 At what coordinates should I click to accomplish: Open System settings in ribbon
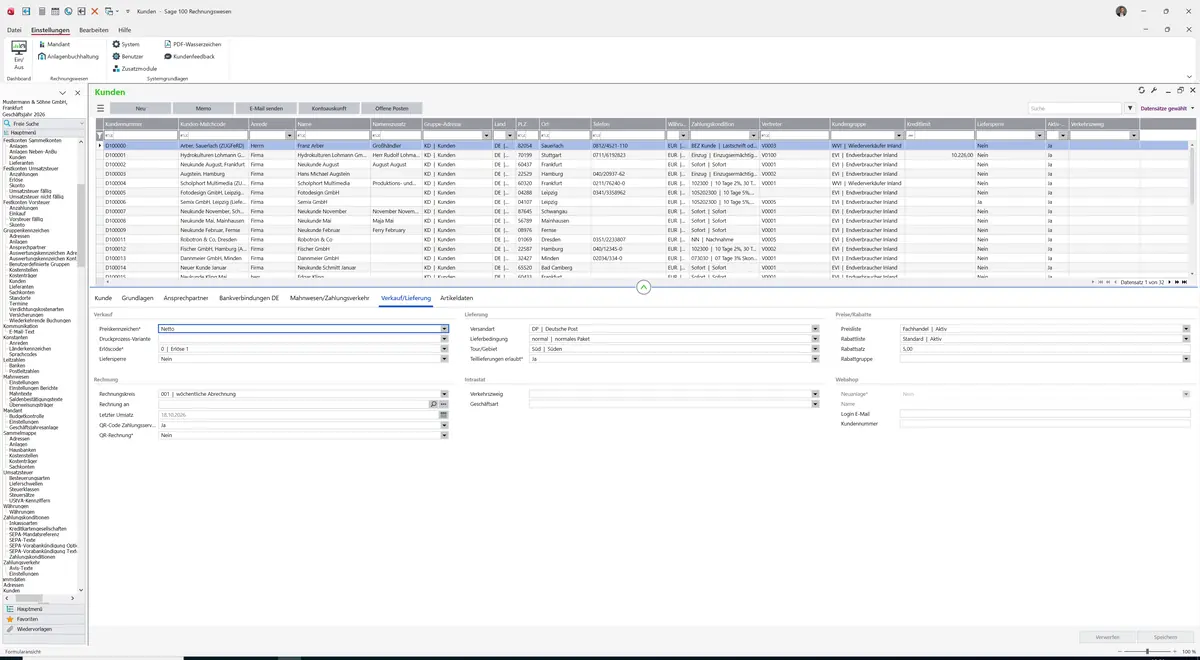coord(125,45)
